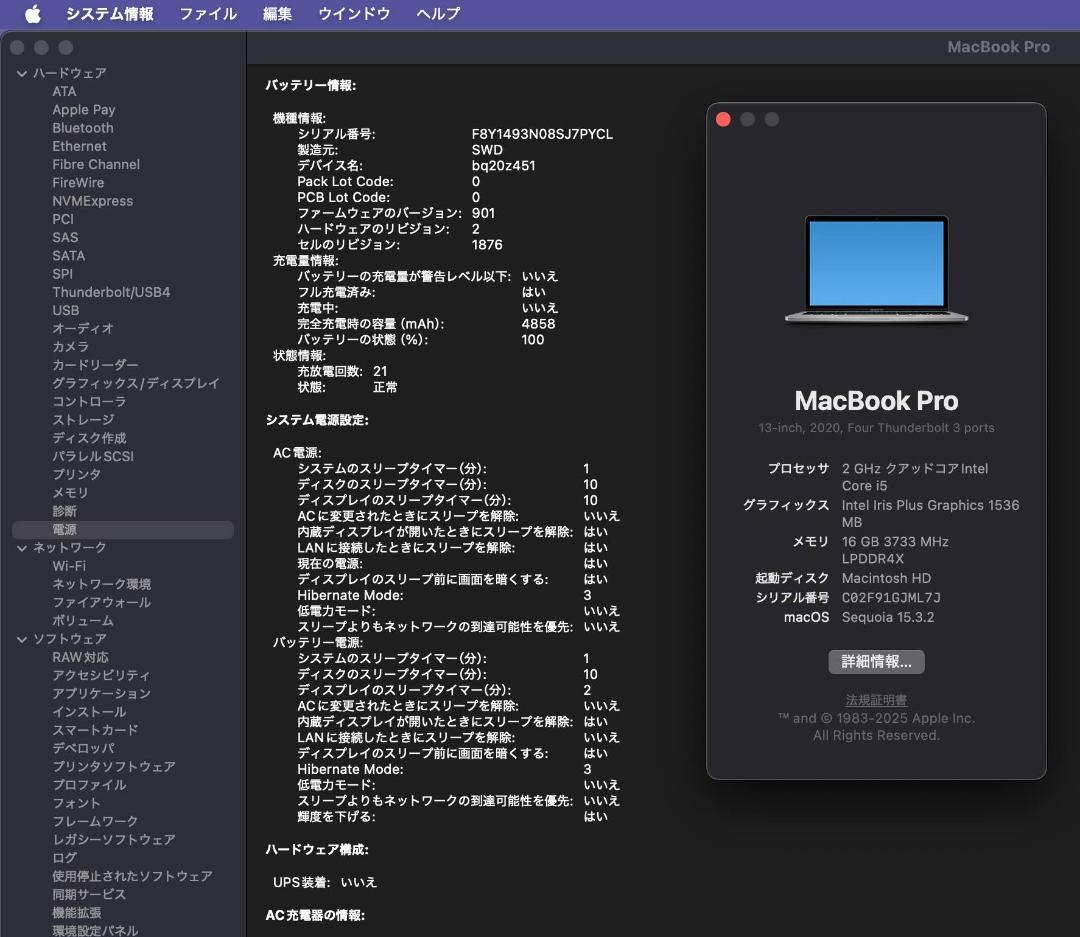Collapse the ソフトウェア section
The image size is (1080, 937).
pyautogui.click(x=22, y=639)
